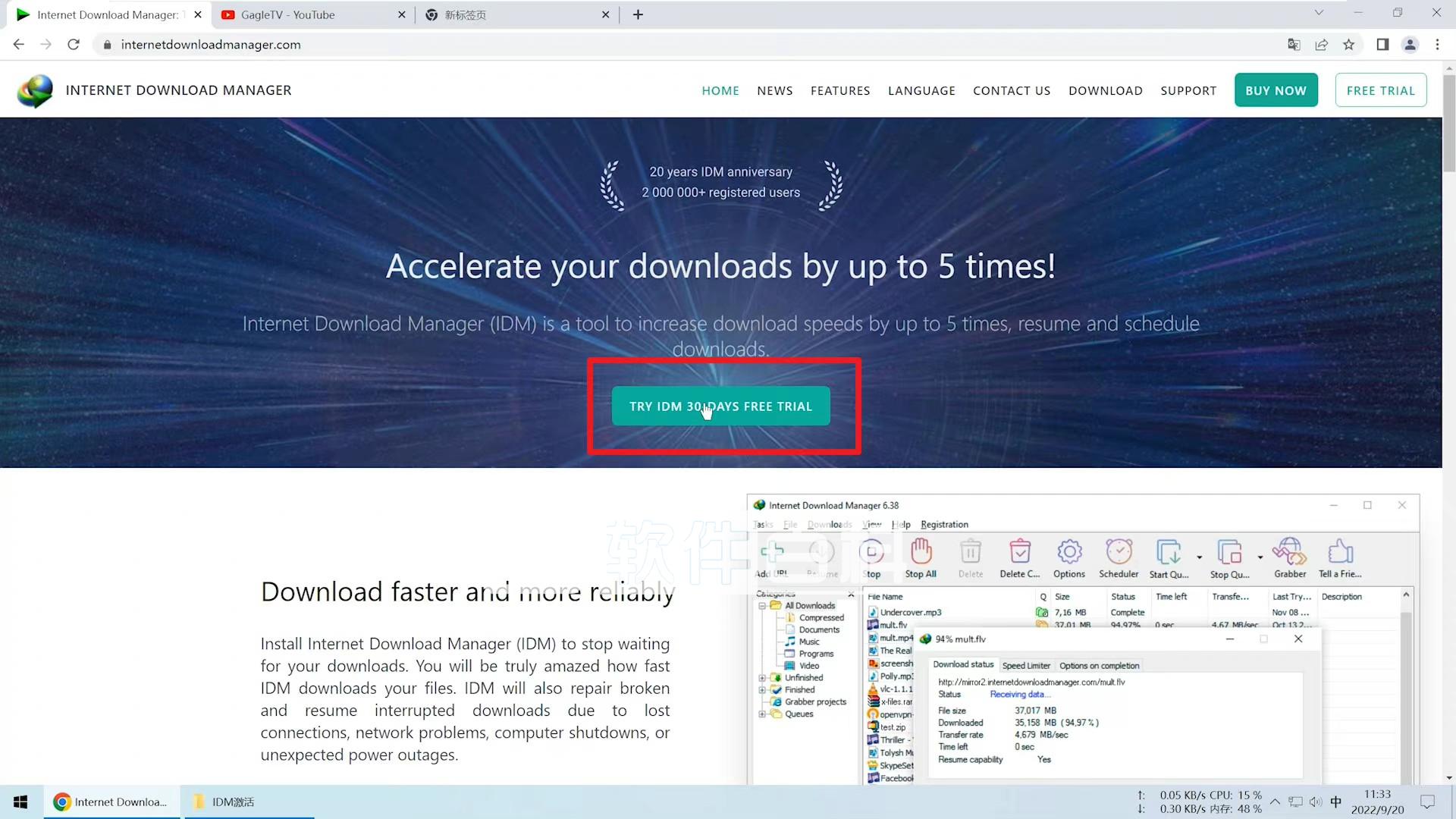Open new tab with plus button
The width and height of the screenshot is (1456, 819).
[638, 14]
